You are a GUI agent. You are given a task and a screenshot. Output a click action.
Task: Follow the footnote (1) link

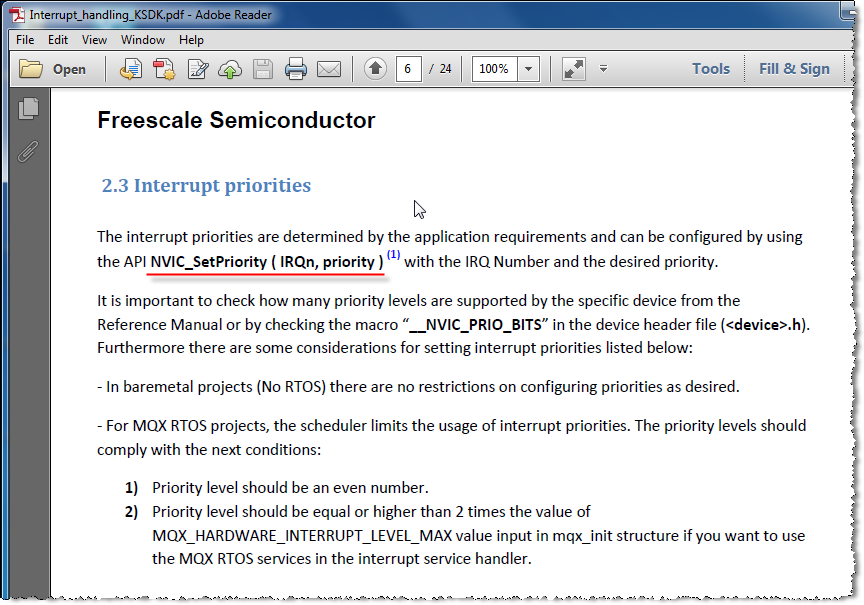point(393,255)
